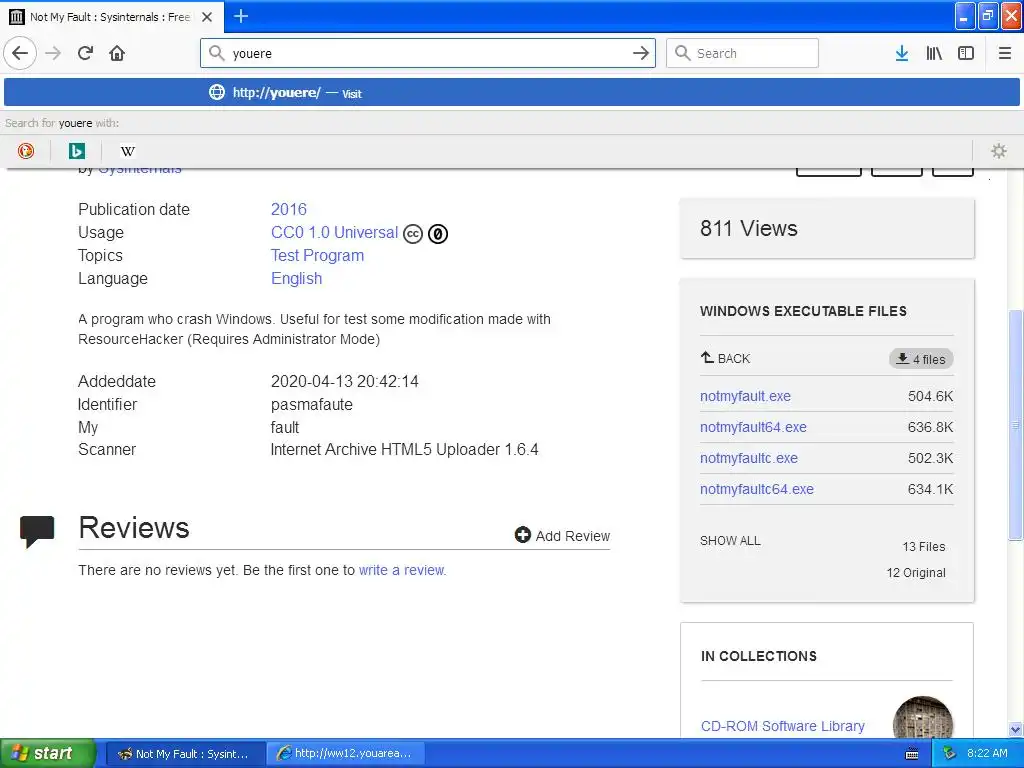Click the 504.6K file size
The image size is (1024, 768).
pyautogui.click(x=930, y=396)
